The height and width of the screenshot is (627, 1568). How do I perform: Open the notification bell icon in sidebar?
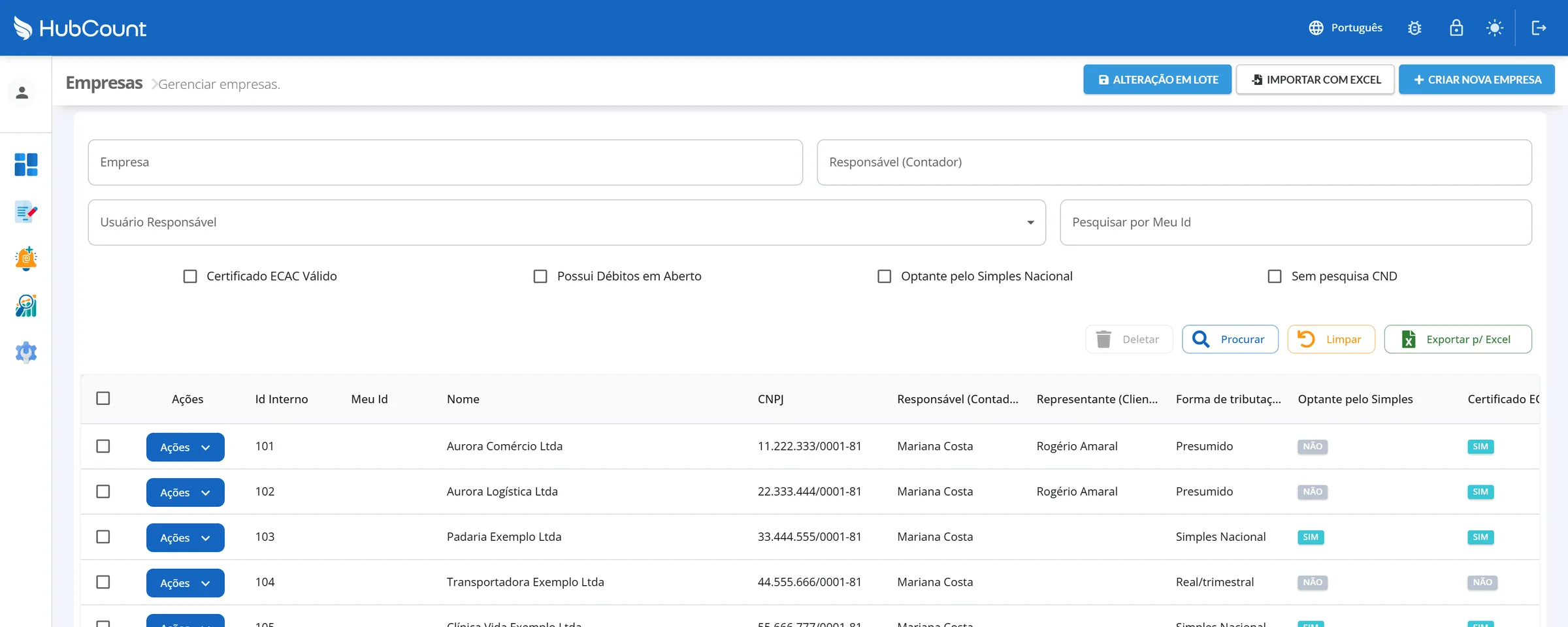pyautogui.click(x=26, y=259)
